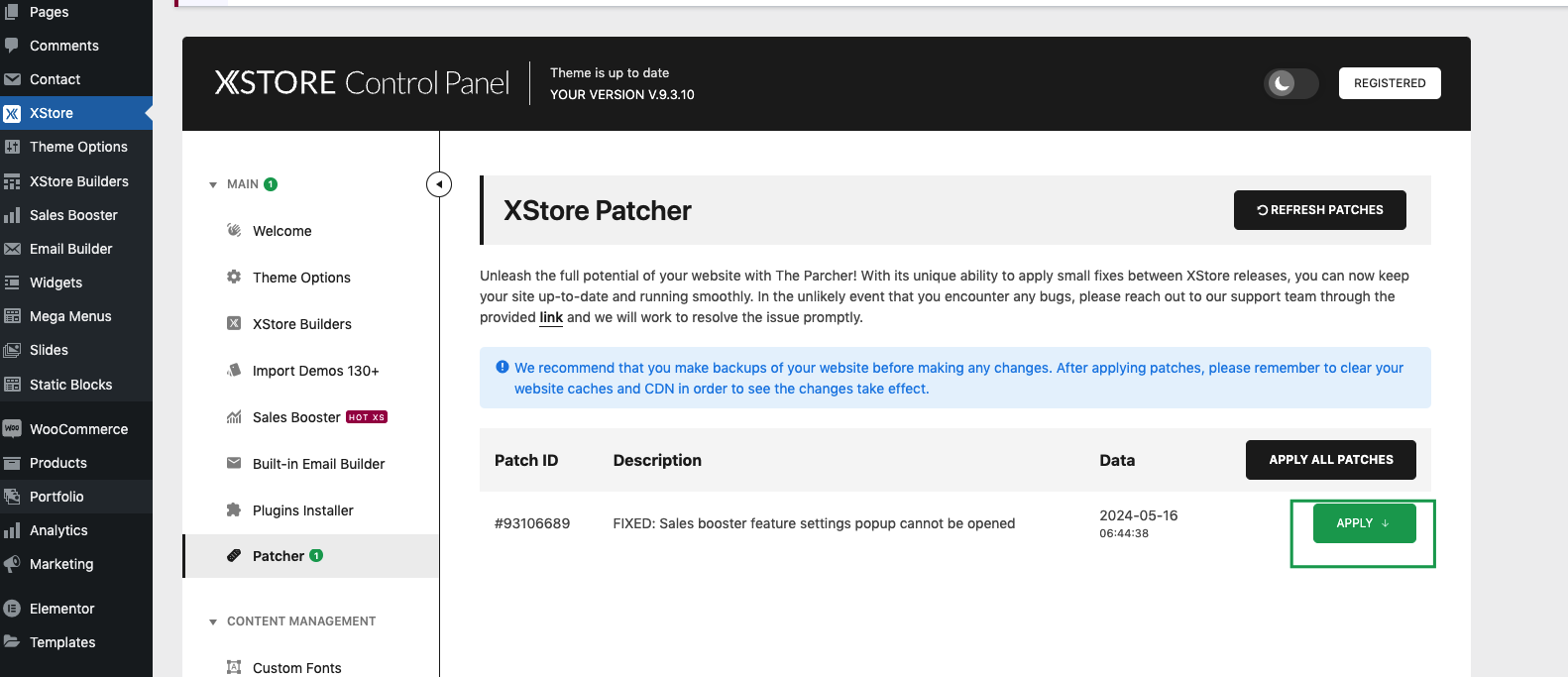Click the Import Demos icon in panel

(x=234, y=370)
